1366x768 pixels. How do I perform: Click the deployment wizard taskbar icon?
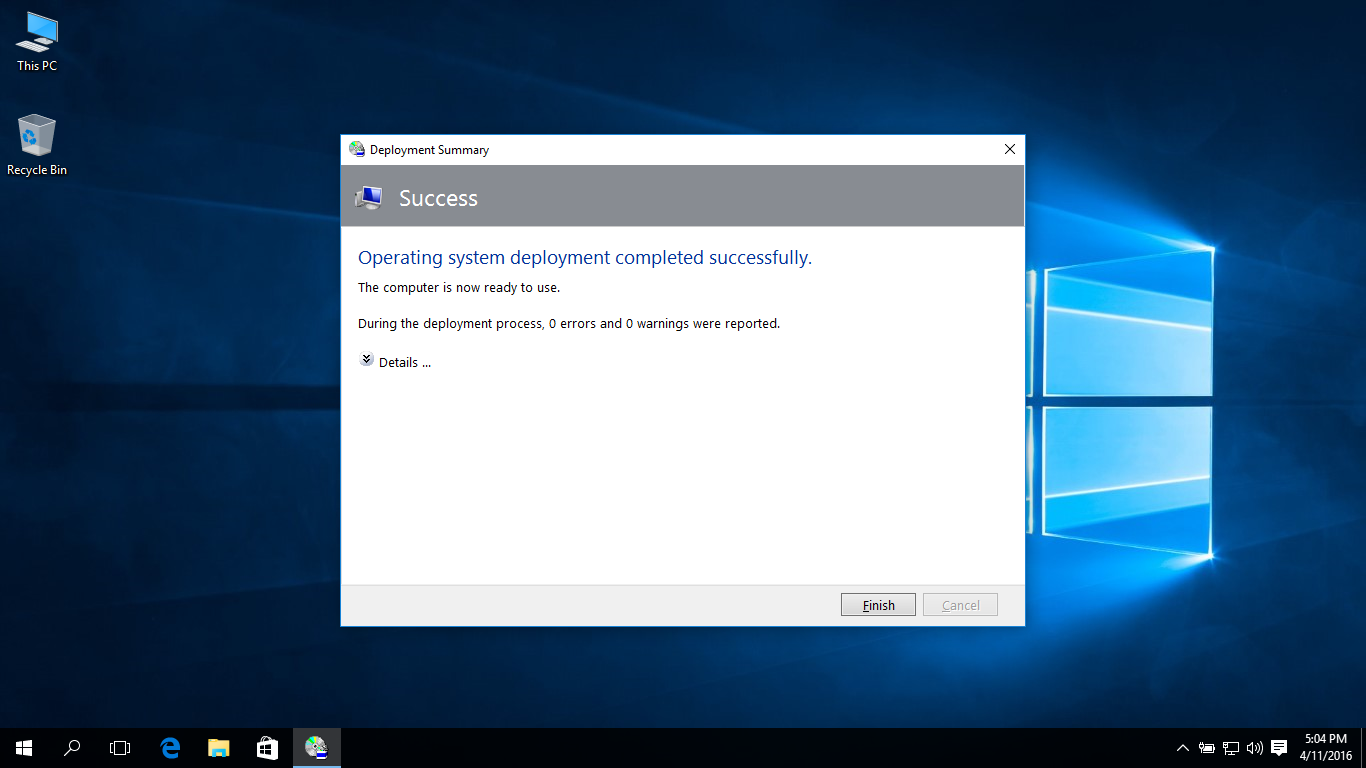(316, 748)
